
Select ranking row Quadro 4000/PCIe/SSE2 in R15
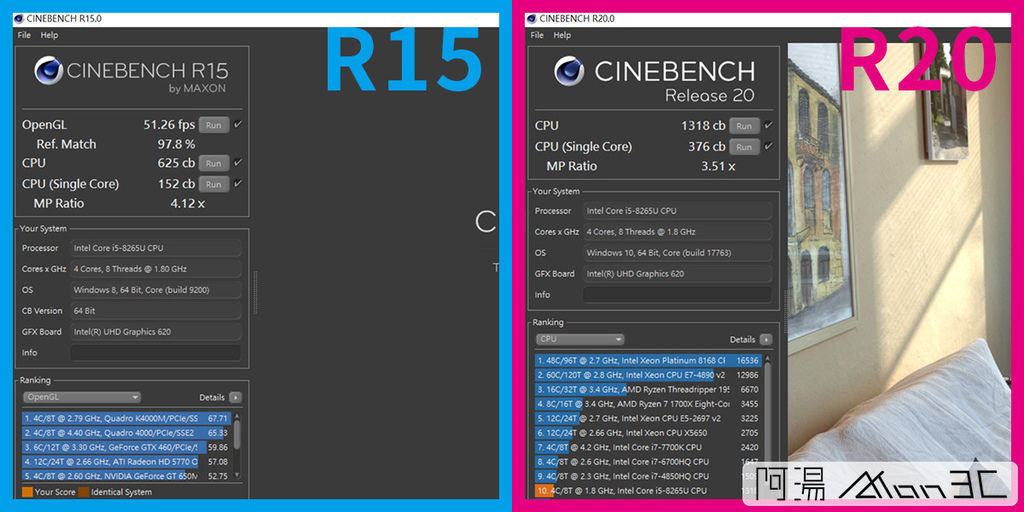126,432
